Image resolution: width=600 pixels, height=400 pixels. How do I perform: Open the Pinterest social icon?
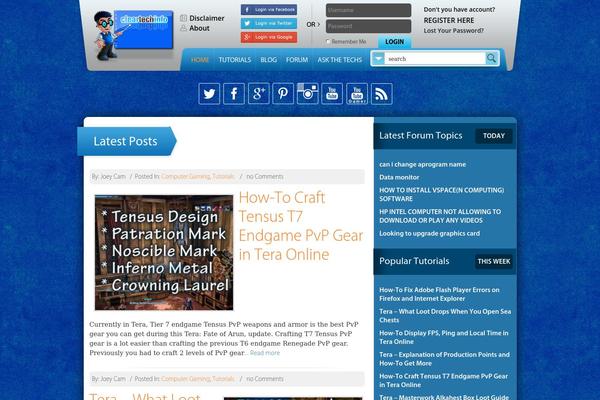click(x=283, y=94)
